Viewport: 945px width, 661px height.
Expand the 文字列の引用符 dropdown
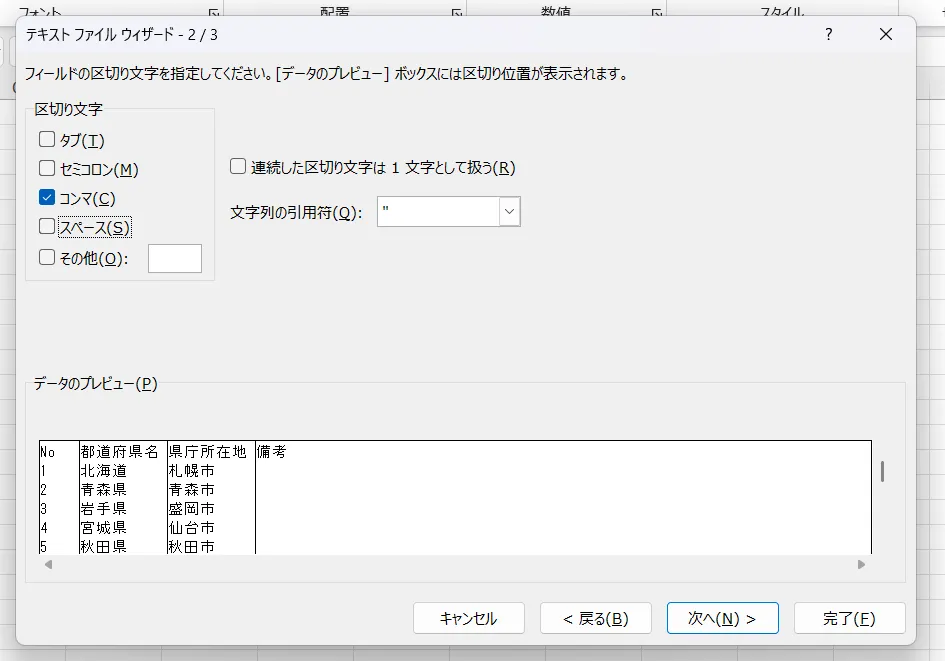click(509, 212)
